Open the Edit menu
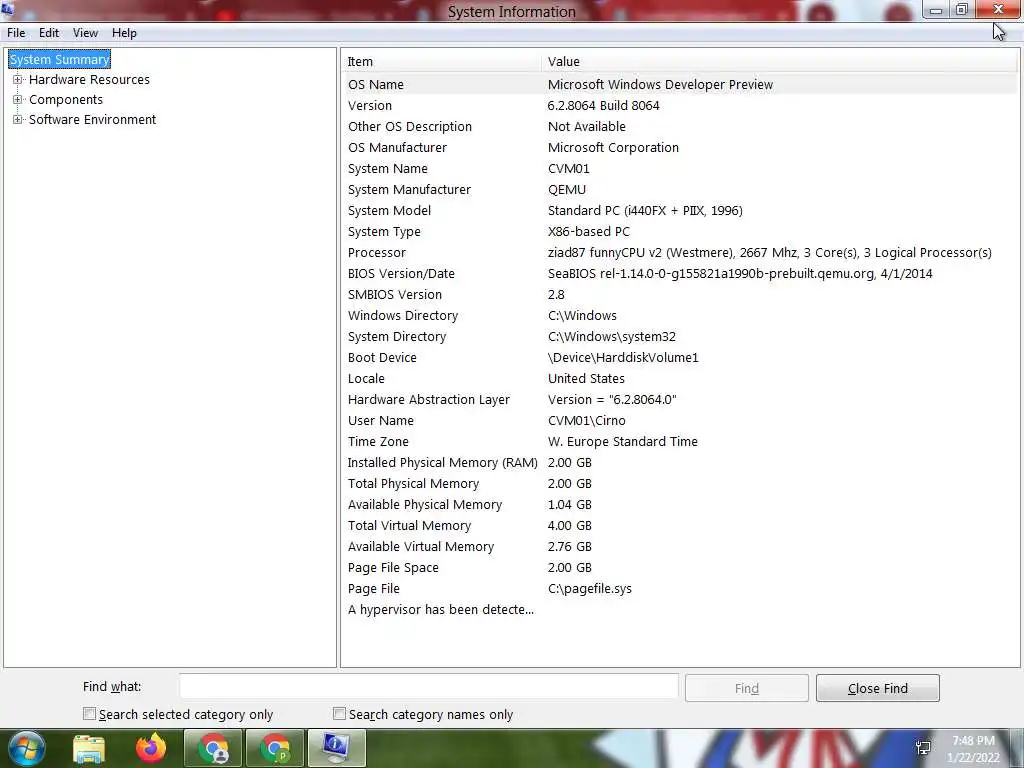Image resolution: width=1024 pixels, height=768 pixels. tap(49, 33)
